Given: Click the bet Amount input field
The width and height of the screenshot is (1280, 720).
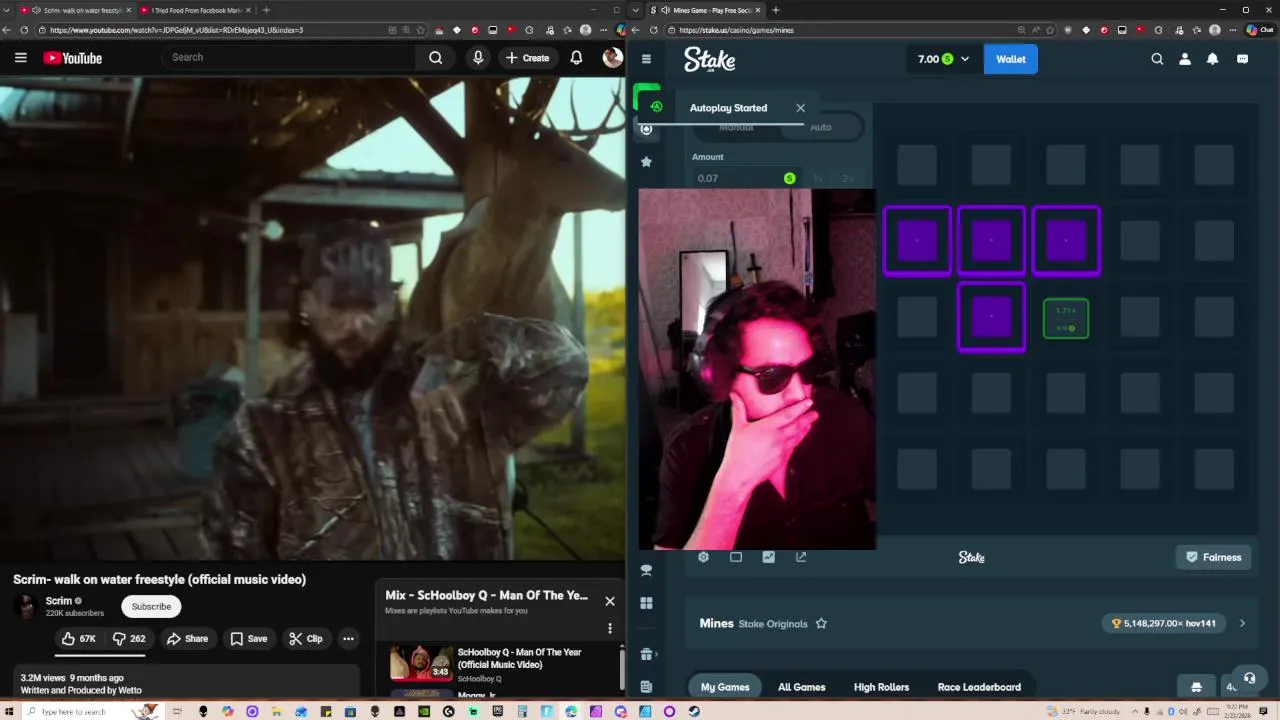Looking at the screenshot, I should click(748, 178).
